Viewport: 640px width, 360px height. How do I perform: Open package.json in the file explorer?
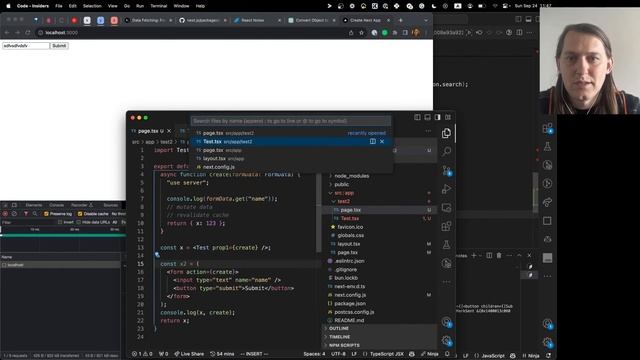[350, 303]
